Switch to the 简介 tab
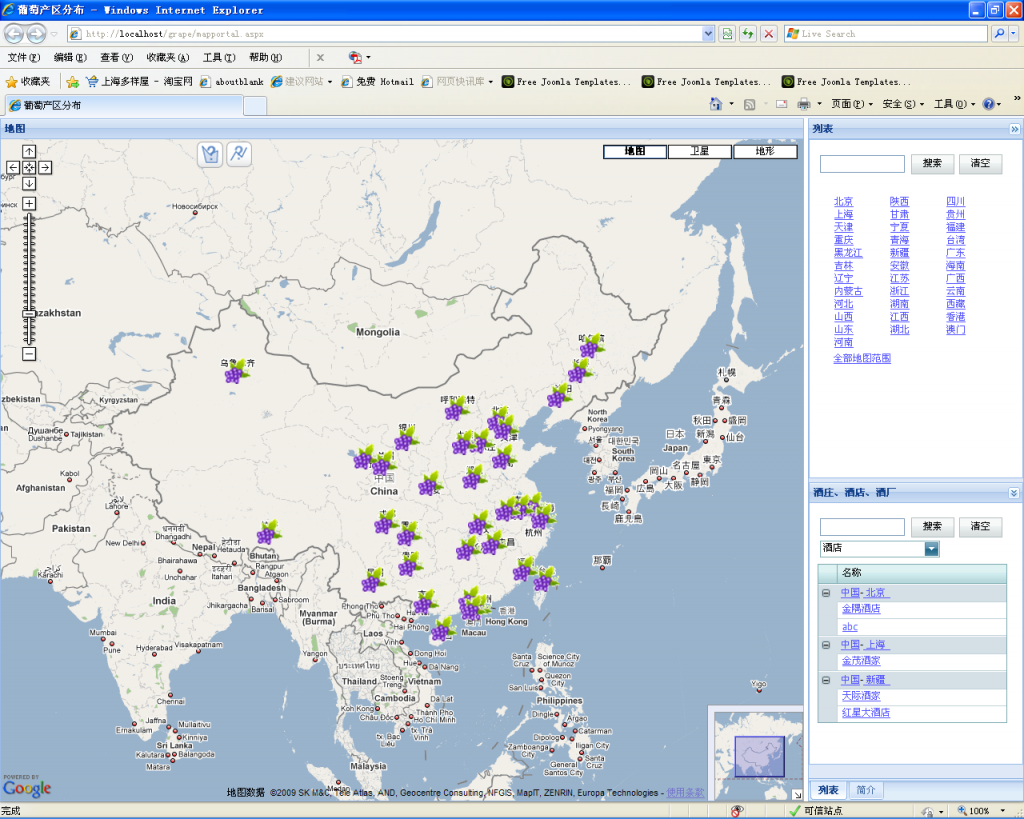Viewport: 1024px width, 819px height. point(866,790)
